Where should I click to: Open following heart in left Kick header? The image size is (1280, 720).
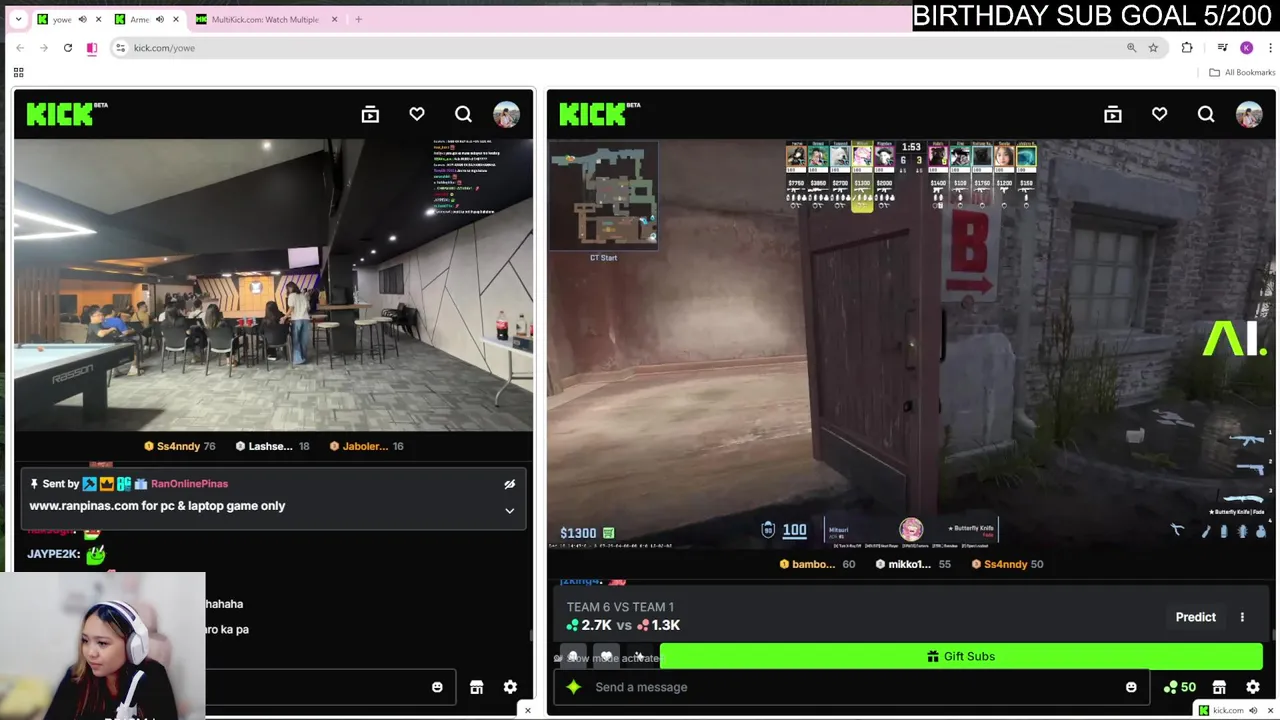pyautogui.click(x=417, y=115)
